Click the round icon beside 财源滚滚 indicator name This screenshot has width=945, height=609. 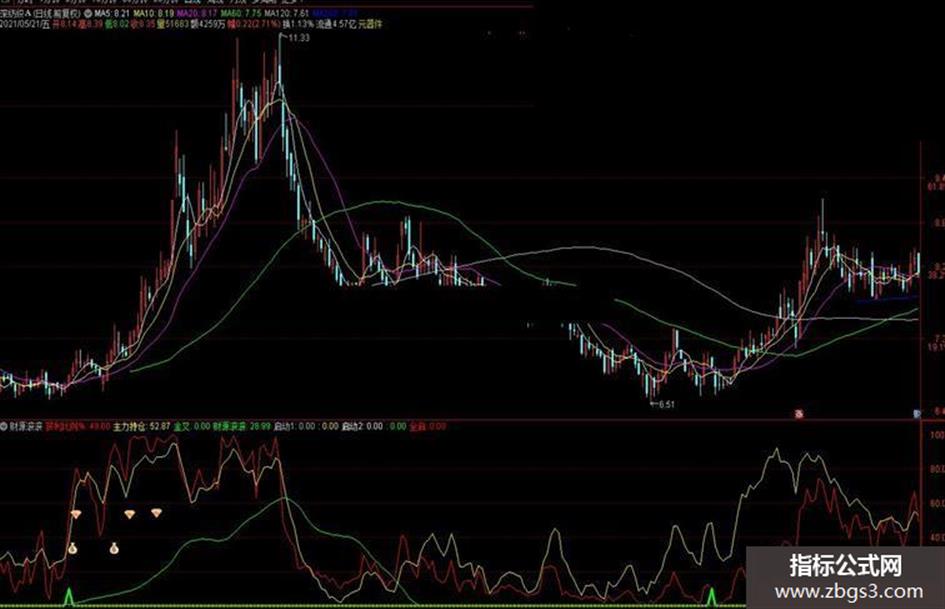[4, 426]
